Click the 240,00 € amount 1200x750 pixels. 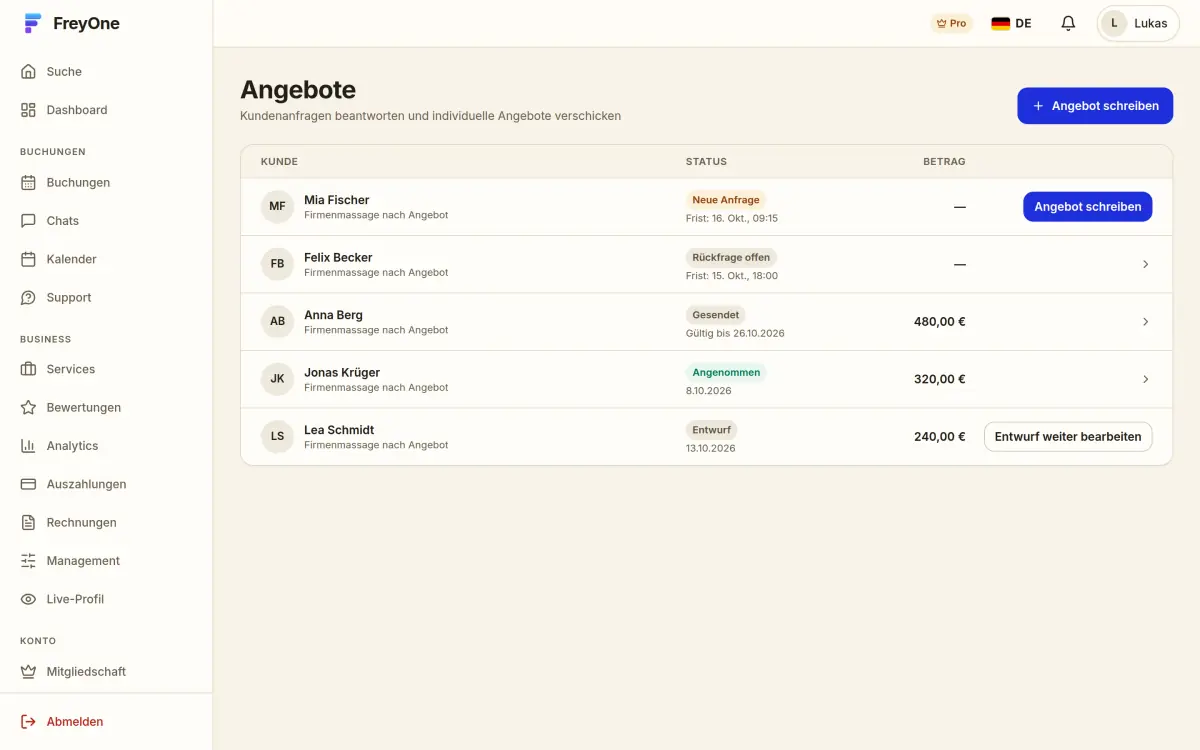(x=940, y=437)
